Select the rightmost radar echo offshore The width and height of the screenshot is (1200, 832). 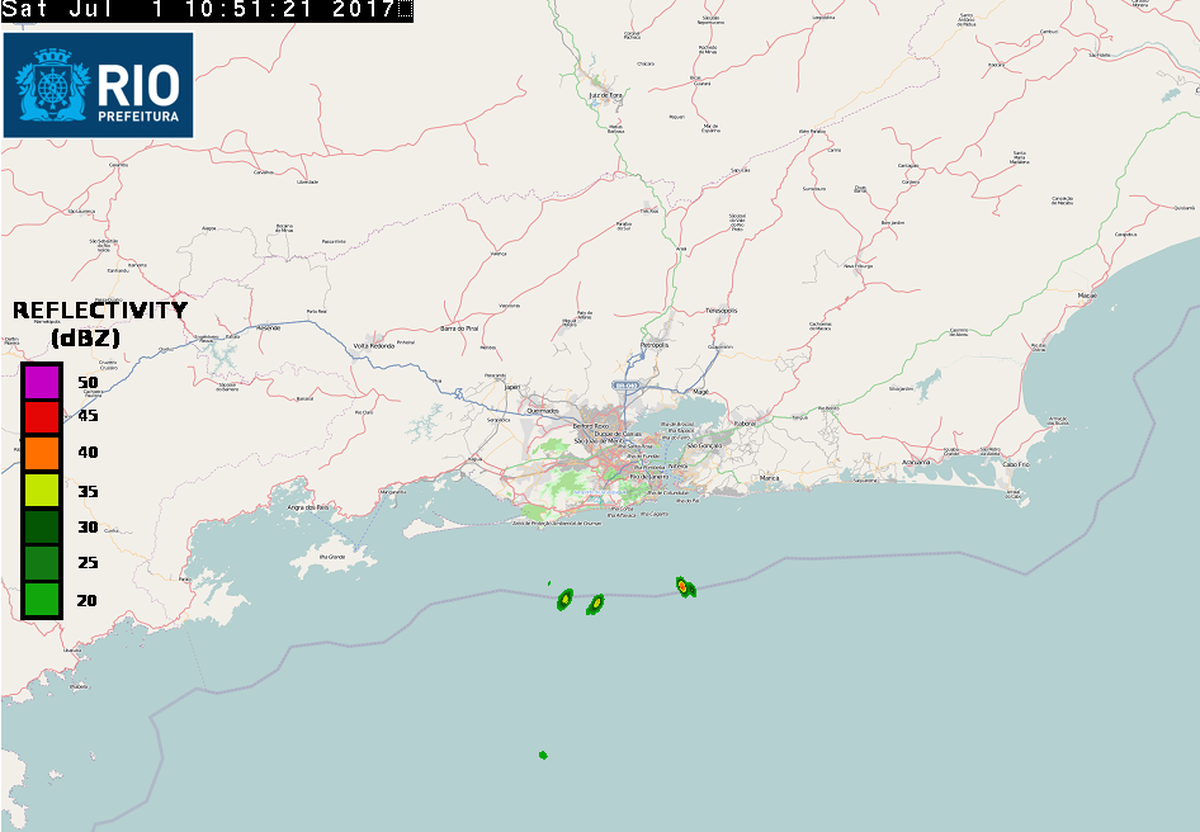pyautogui.click(x=685, y=587)
